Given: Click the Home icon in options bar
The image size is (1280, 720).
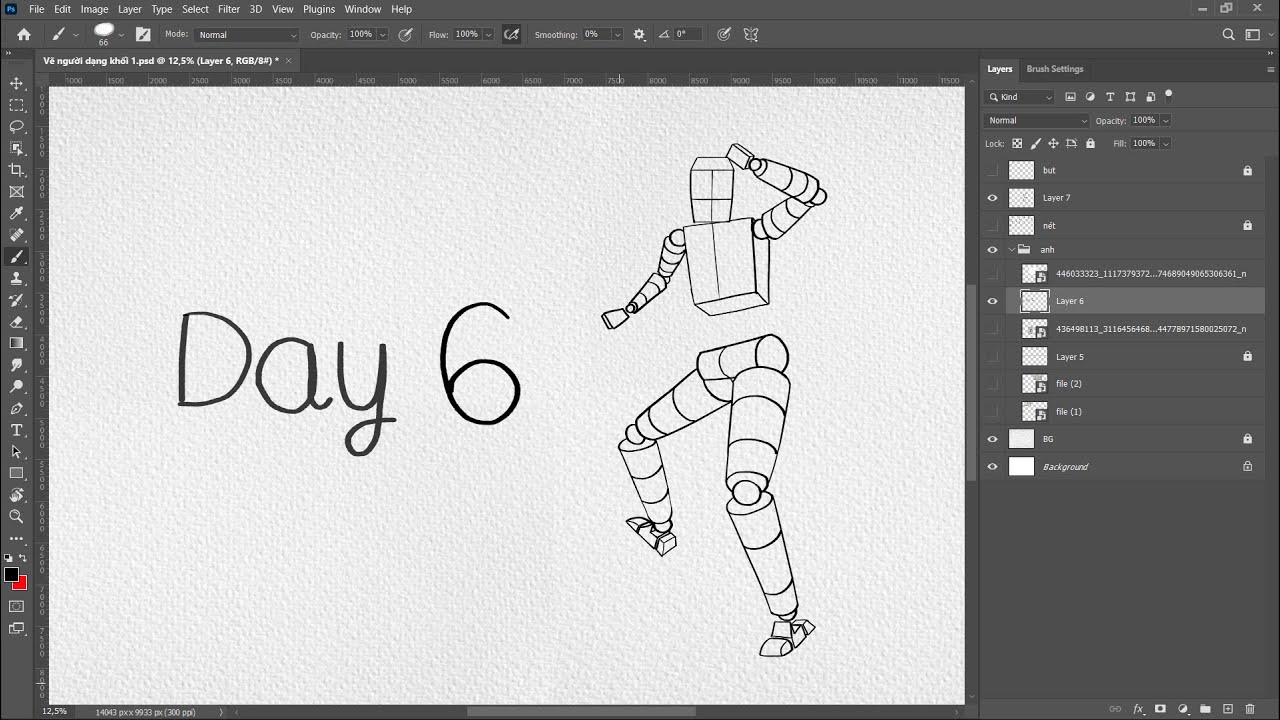Looking at the screenshot, I should pos(24,34).
